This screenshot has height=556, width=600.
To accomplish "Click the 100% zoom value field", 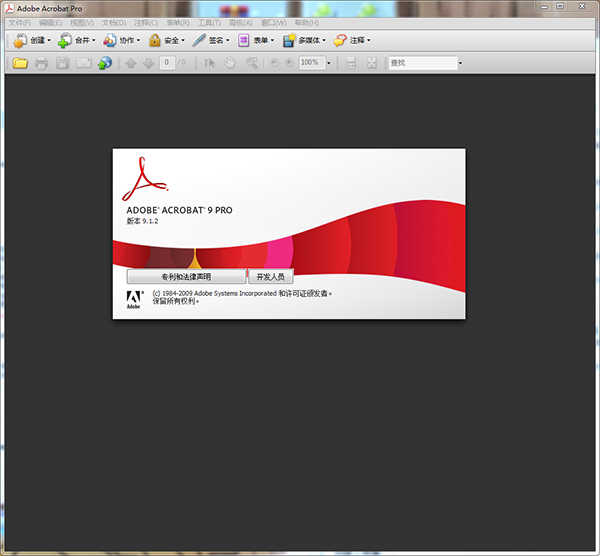I will coord(312,62).
